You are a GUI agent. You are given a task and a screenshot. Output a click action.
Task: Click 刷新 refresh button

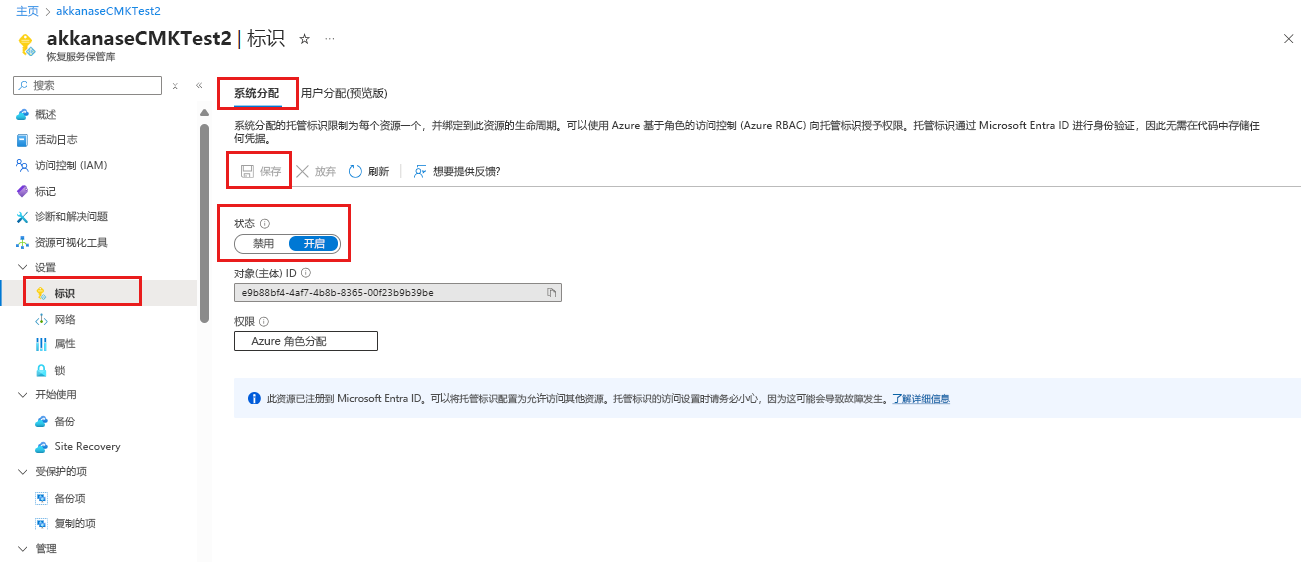368,171
